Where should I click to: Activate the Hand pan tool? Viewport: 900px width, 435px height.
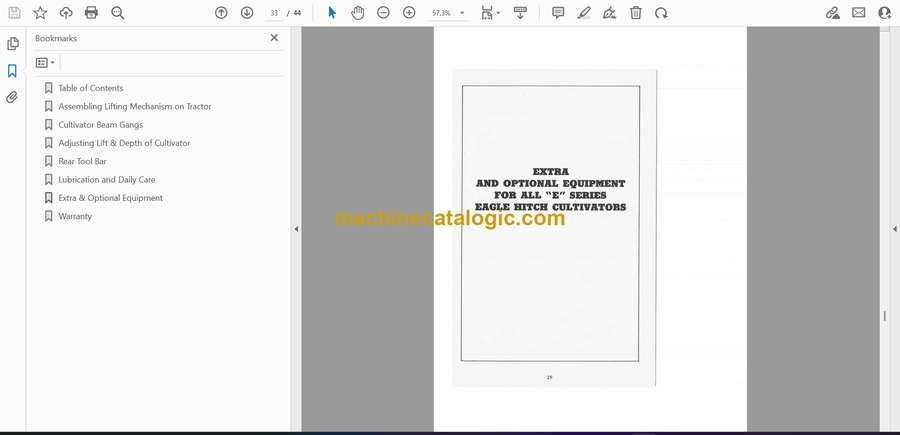click(x=358, y=13)
